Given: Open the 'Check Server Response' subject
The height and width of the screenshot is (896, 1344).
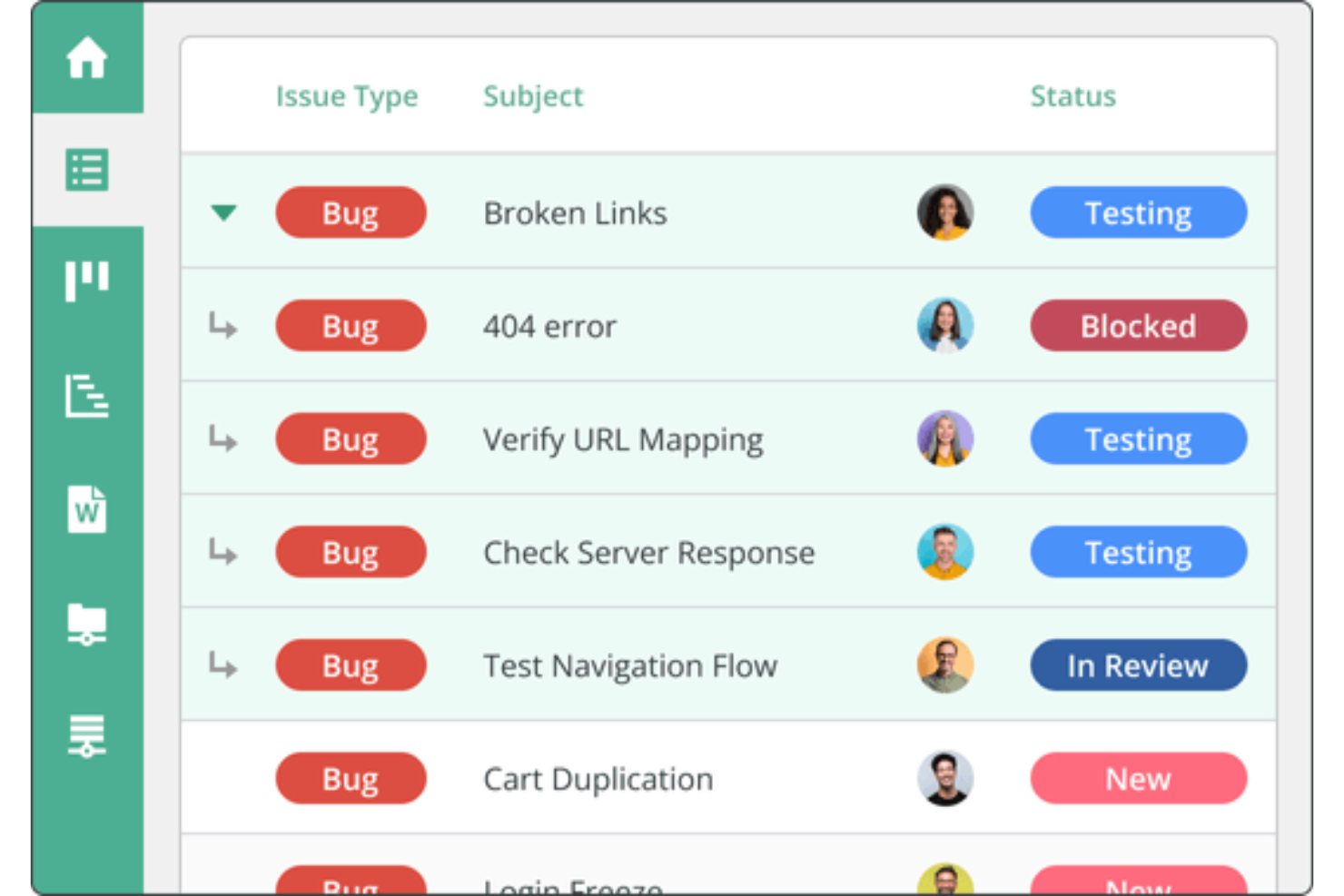Looking at the screenshot, I should [x=649, y=553].
